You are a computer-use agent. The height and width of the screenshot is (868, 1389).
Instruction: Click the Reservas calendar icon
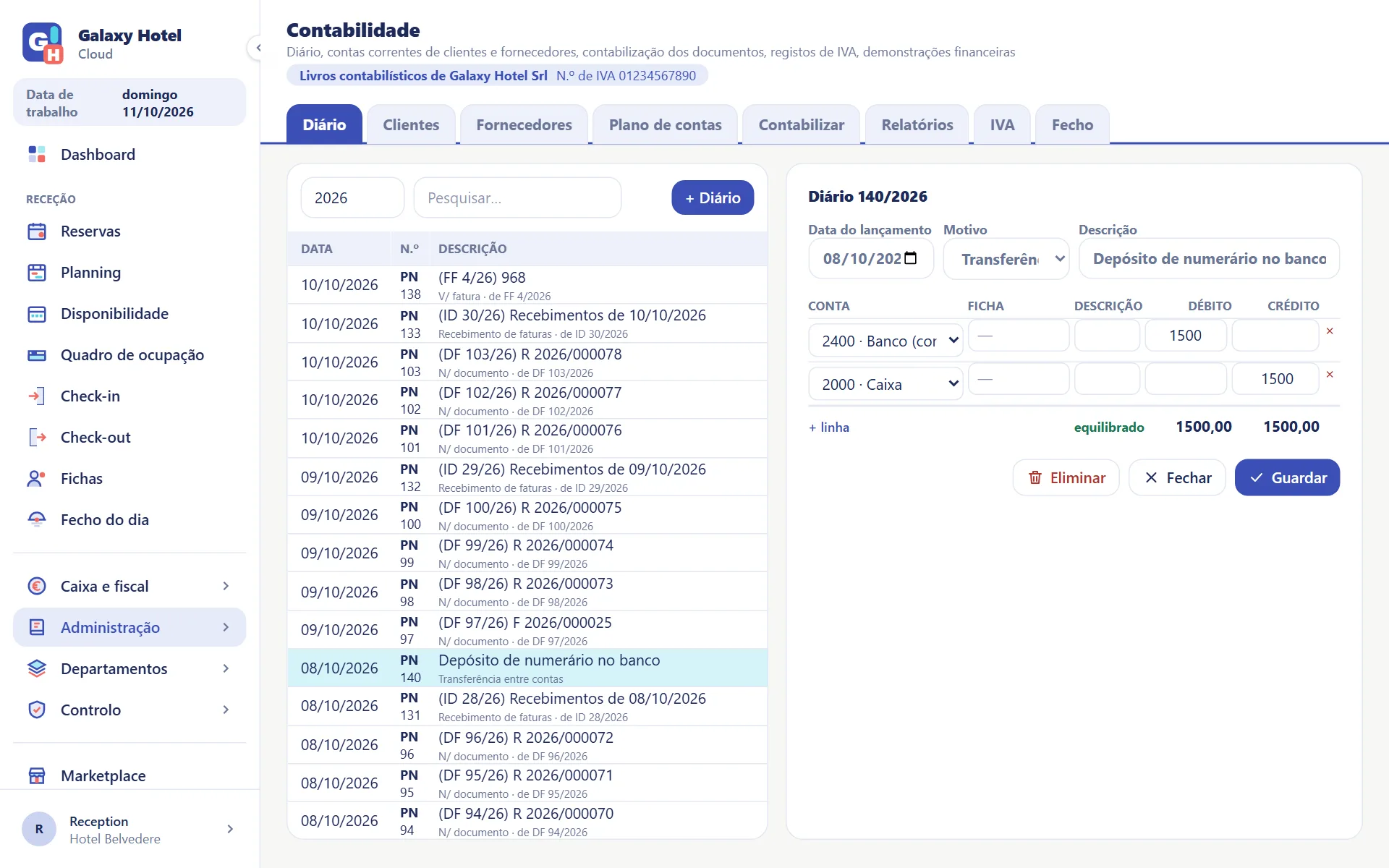(x=37, y=231)
